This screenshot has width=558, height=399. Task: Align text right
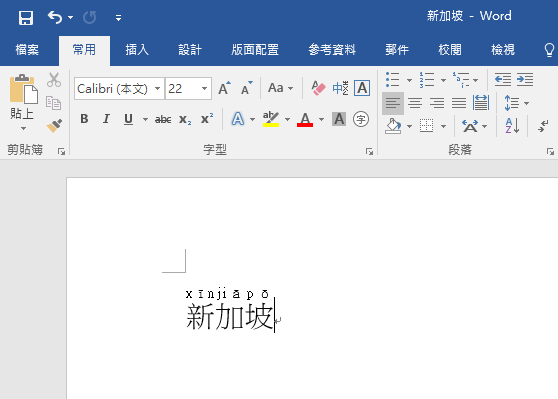tap(437, 103)
